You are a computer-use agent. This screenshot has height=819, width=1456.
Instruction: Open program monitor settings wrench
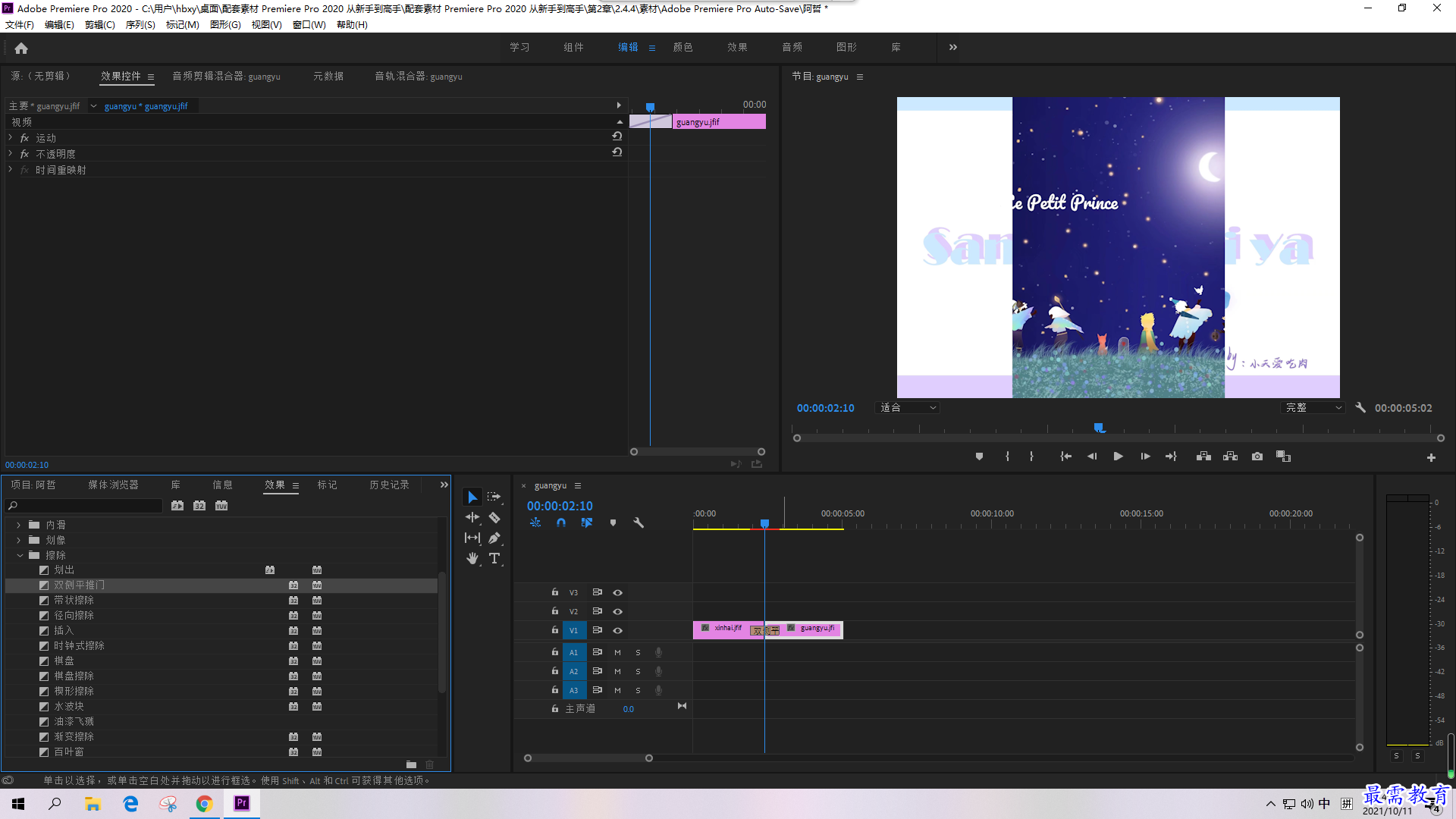(x=1360, y=407)
